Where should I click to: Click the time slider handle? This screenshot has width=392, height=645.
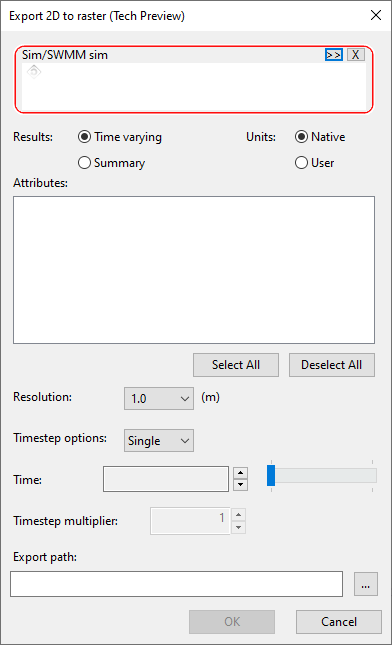pyautogui.click(x=271, y=476)
